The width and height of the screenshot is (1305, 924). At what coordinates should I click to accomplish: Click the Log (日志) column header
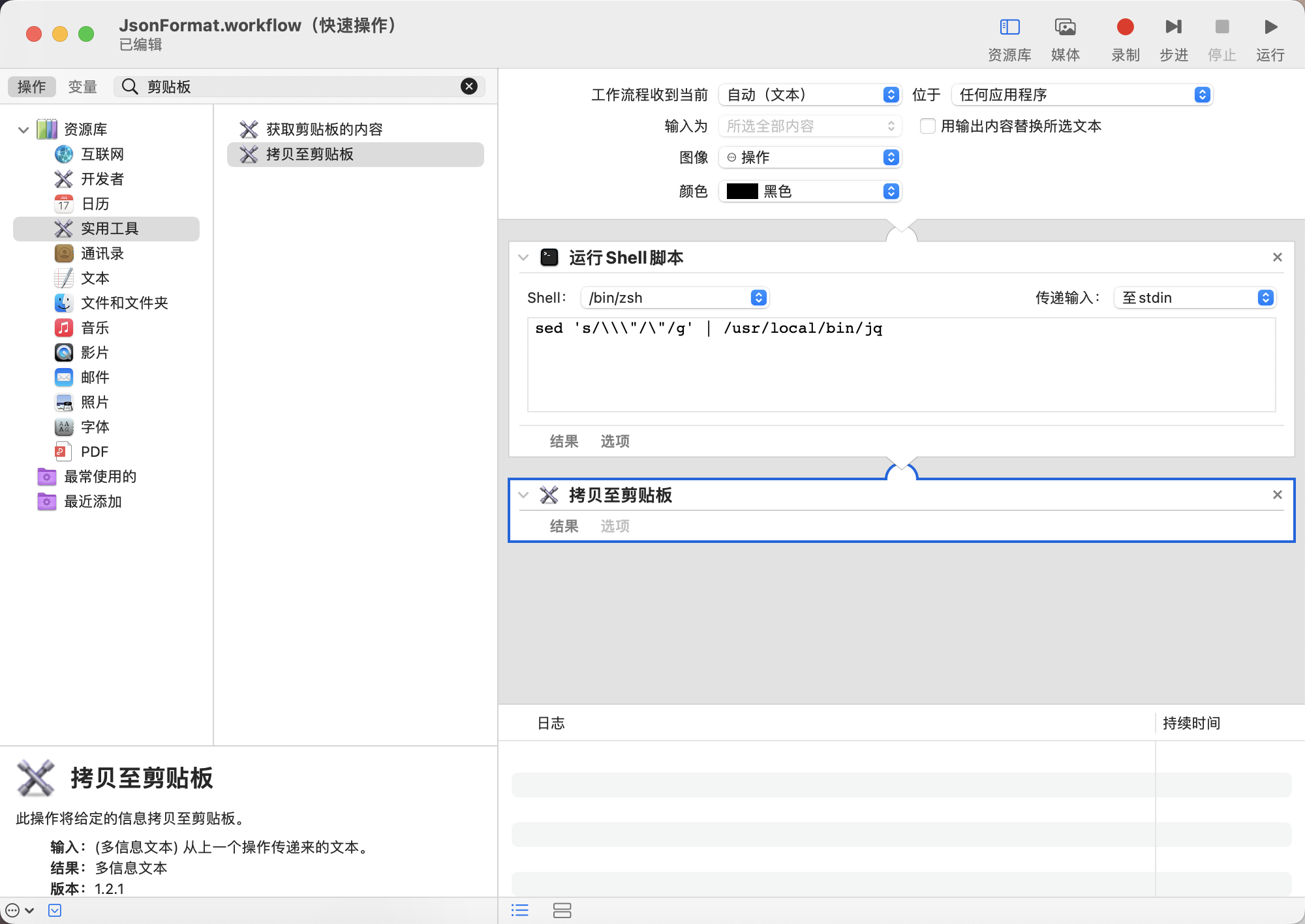point(551,723)
